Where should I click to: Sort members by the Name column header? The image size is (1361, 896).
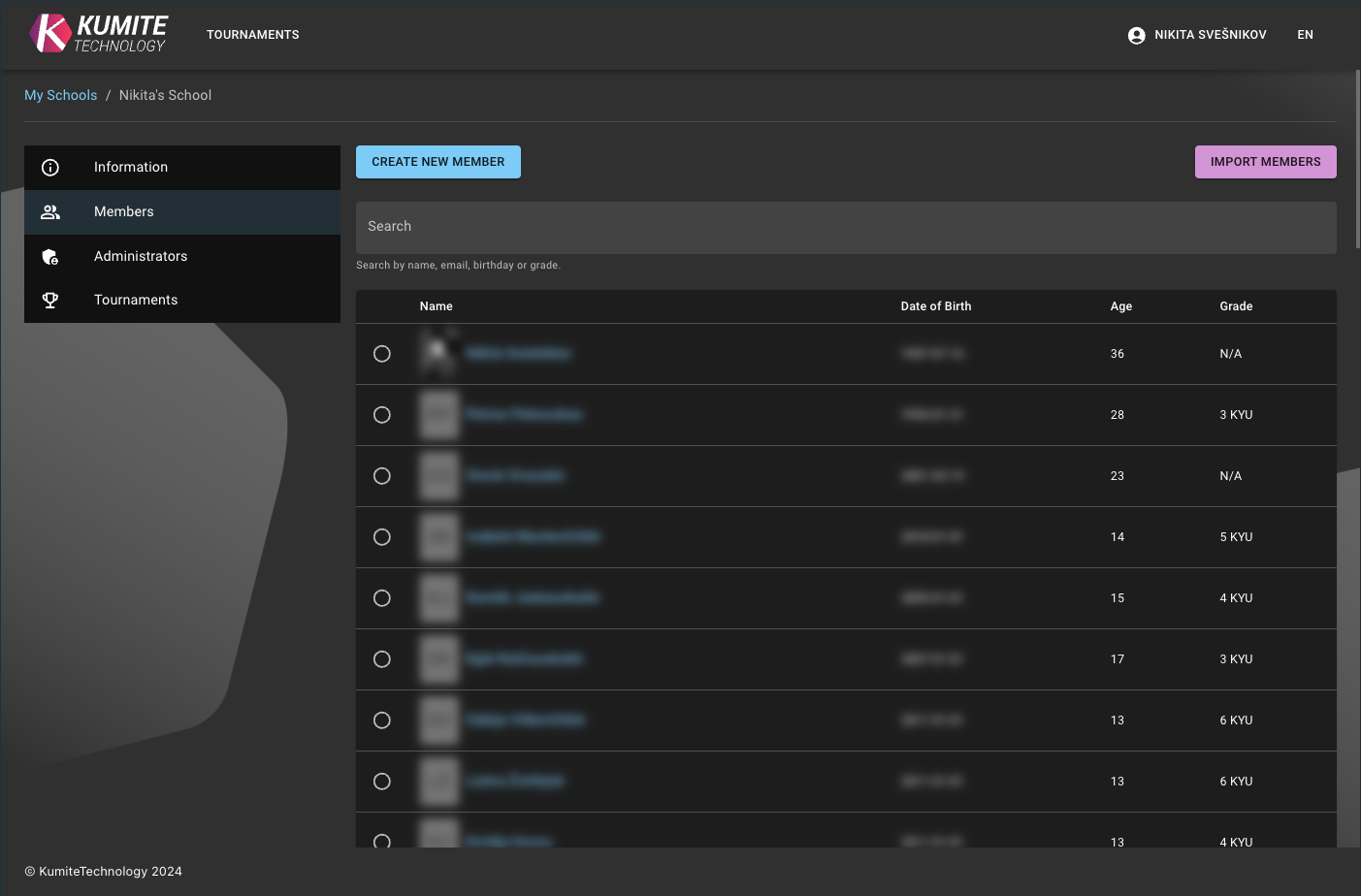tap(436, 305)
